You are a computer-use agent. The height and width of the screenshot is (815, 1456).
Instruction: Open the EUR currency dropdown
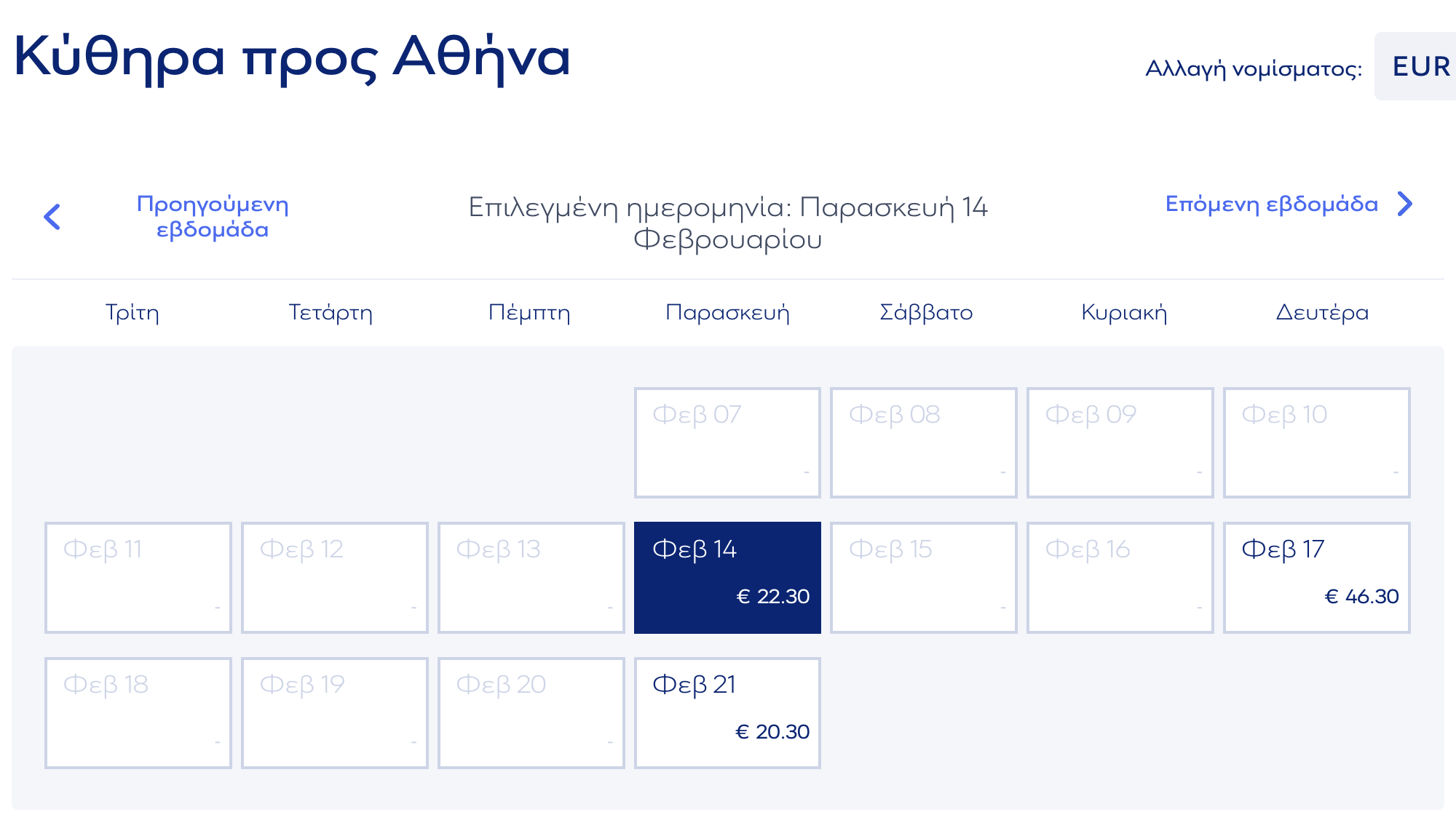click(x=1420, y=66)
